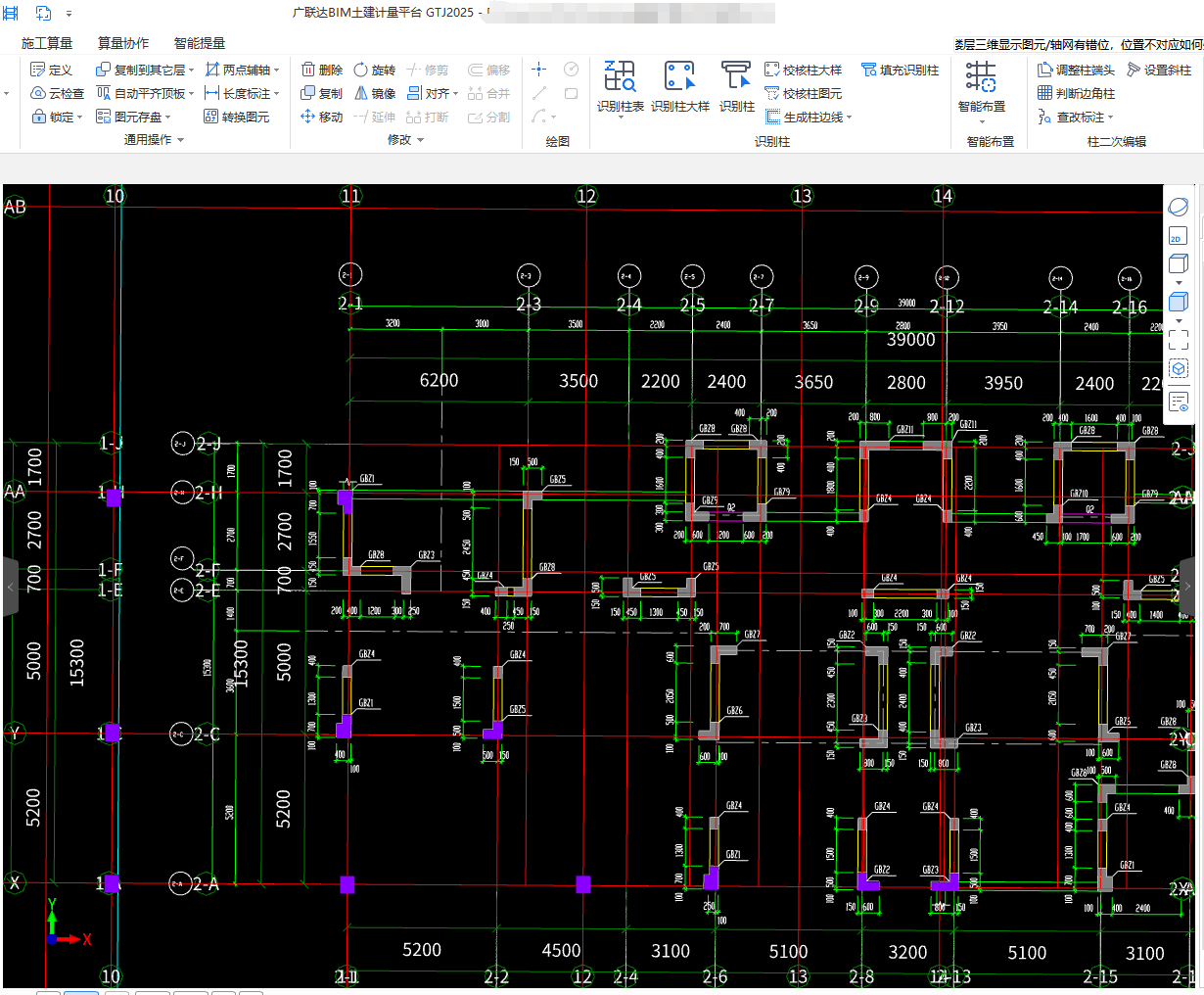
Task: Click the point draw tool in 绘图
Action: click(539, 69)
